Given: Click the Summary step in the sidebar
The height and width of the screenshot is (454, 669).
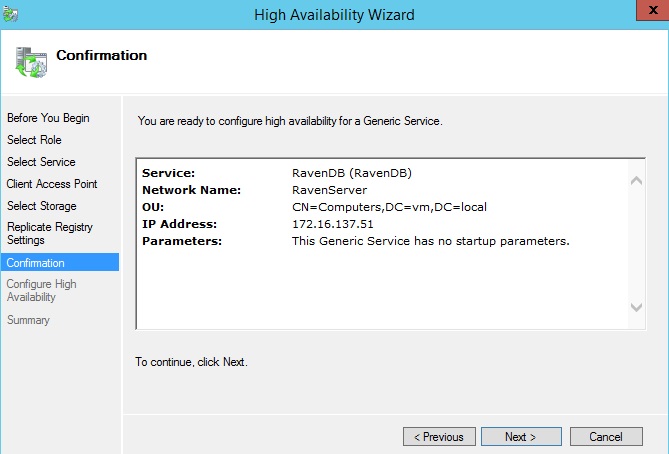Looking at the screenshot, I should [28, 320].
